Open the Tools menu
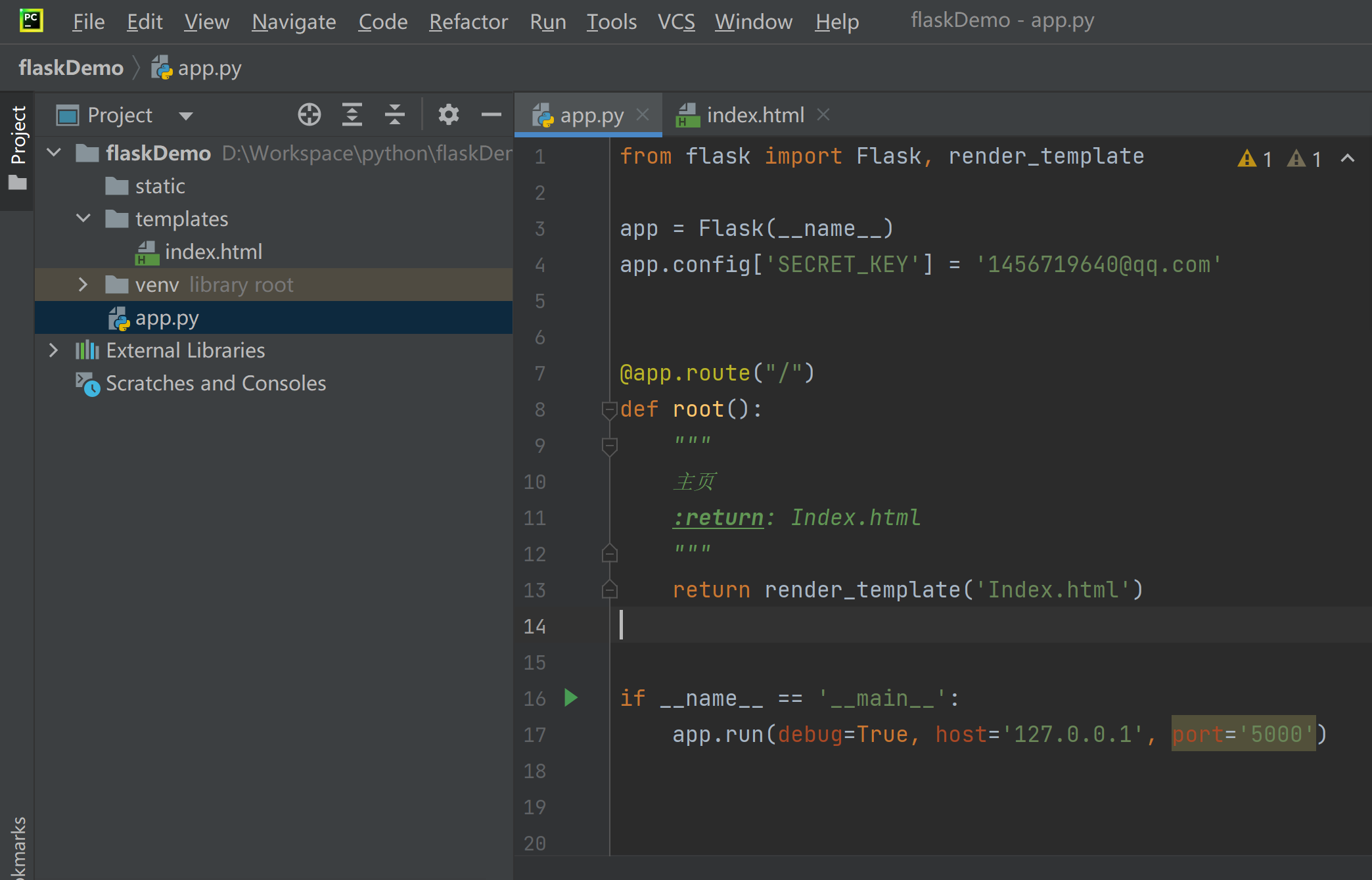This screenshot has height=880, width=1372. click(611, 22)
